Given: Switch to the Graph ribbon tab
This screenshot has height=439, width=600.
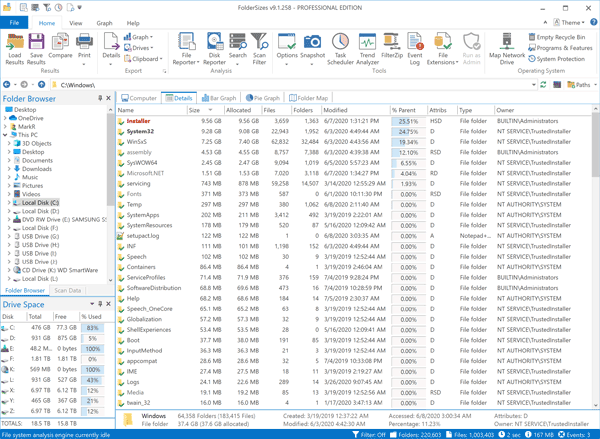Looking at the screenshot, I should (104, 23).
